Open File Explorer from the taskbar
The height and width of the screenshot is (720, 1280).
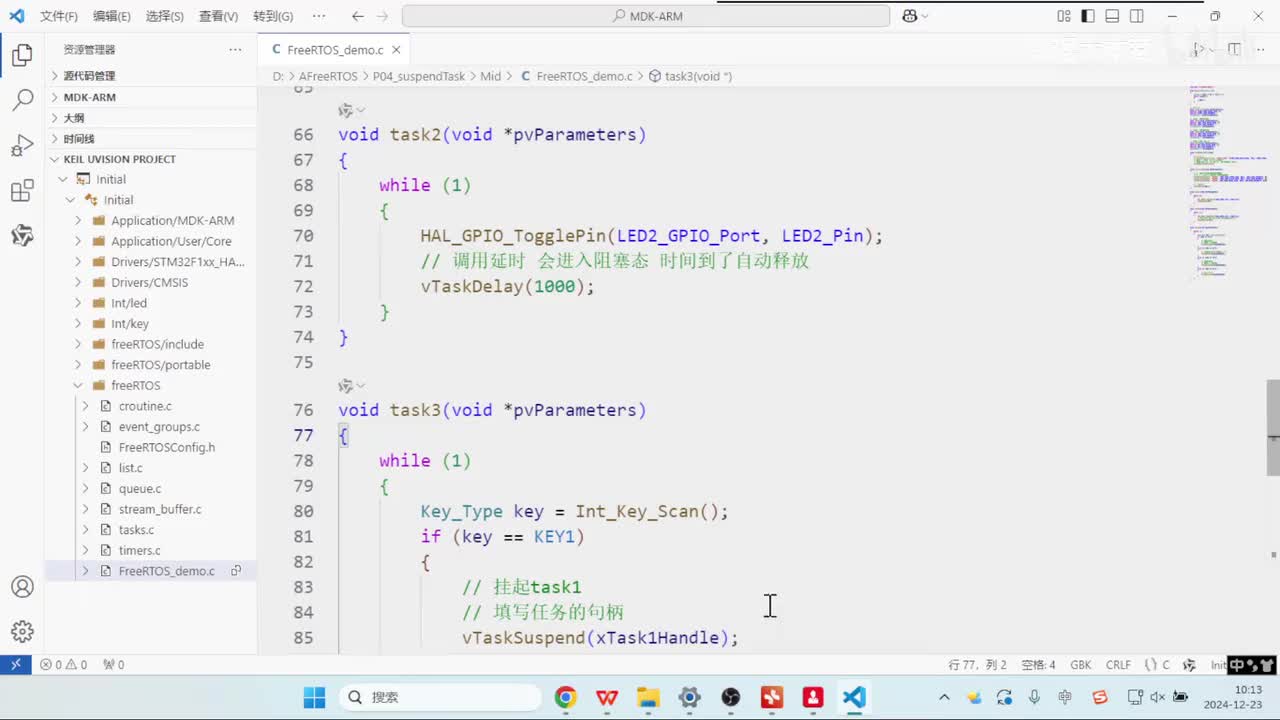click(x=648, y=697)
